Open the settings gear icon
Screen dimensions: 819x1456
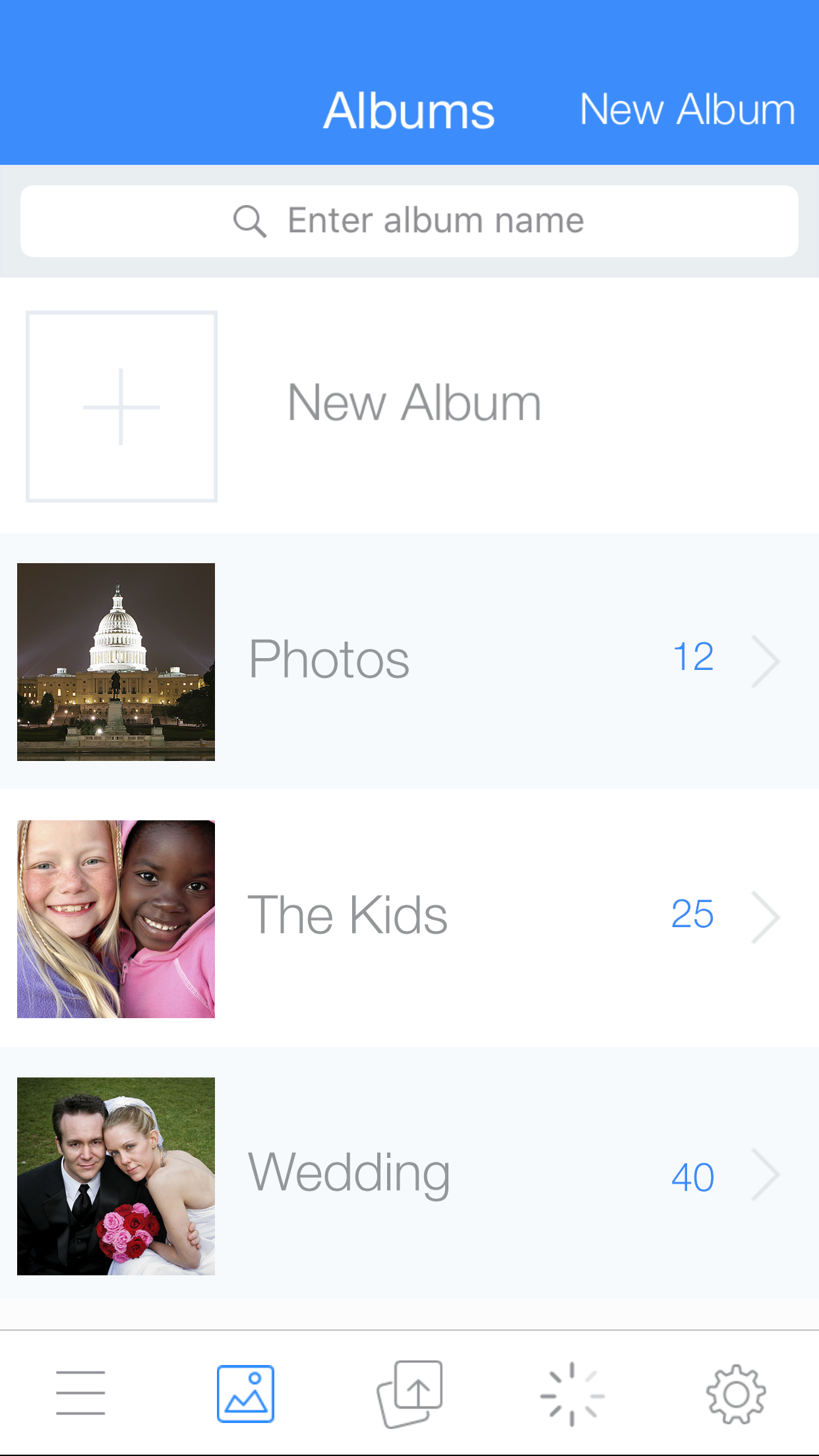[736, 1394]
